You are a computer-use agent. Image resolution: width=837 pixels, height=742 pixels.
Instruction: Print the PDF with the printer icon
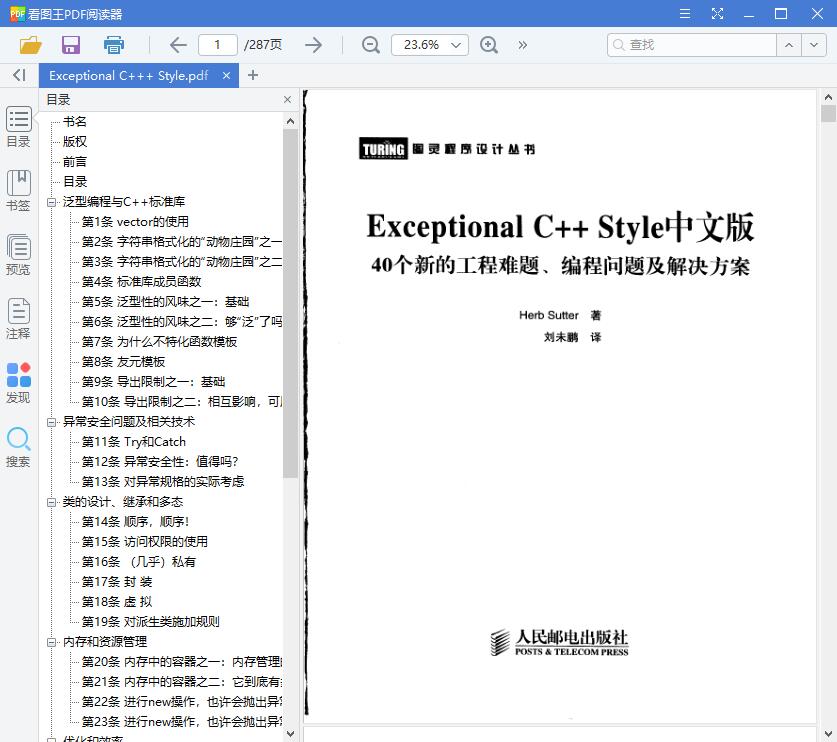coord(113,45)
